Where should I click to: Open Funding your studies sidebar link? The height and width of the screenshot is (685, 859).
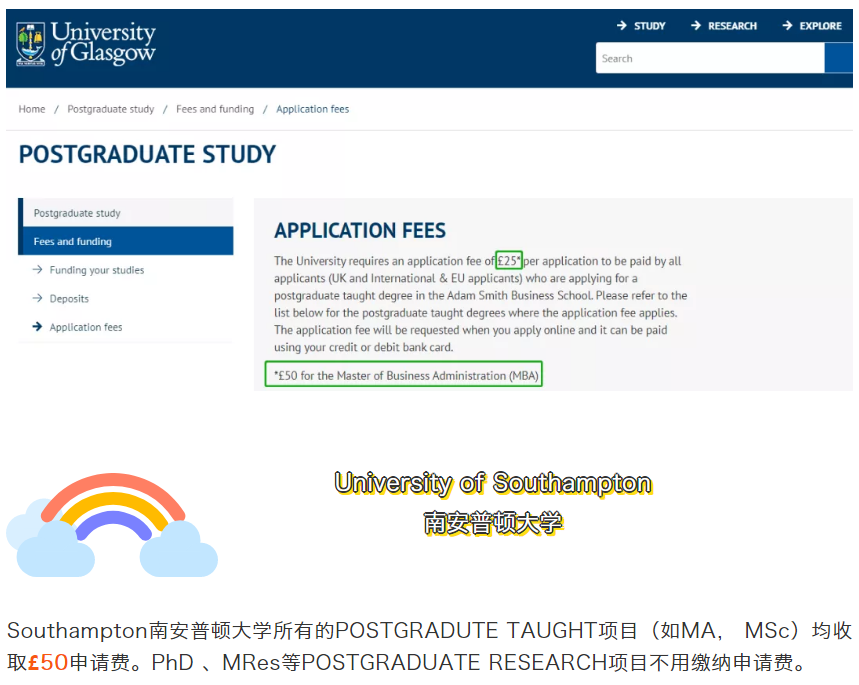(x=96, y=270)
